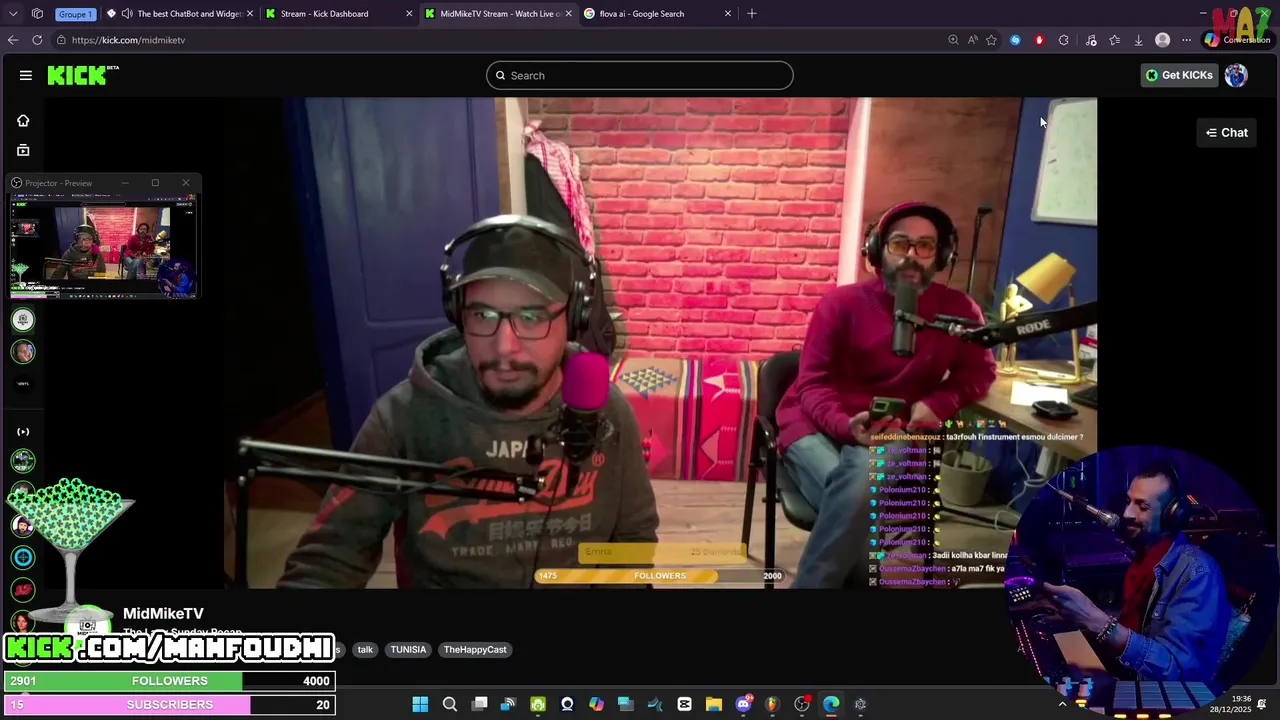Open Discord from taskbar
This screenshot has width=1280, height=720.
tap(743, 704)
